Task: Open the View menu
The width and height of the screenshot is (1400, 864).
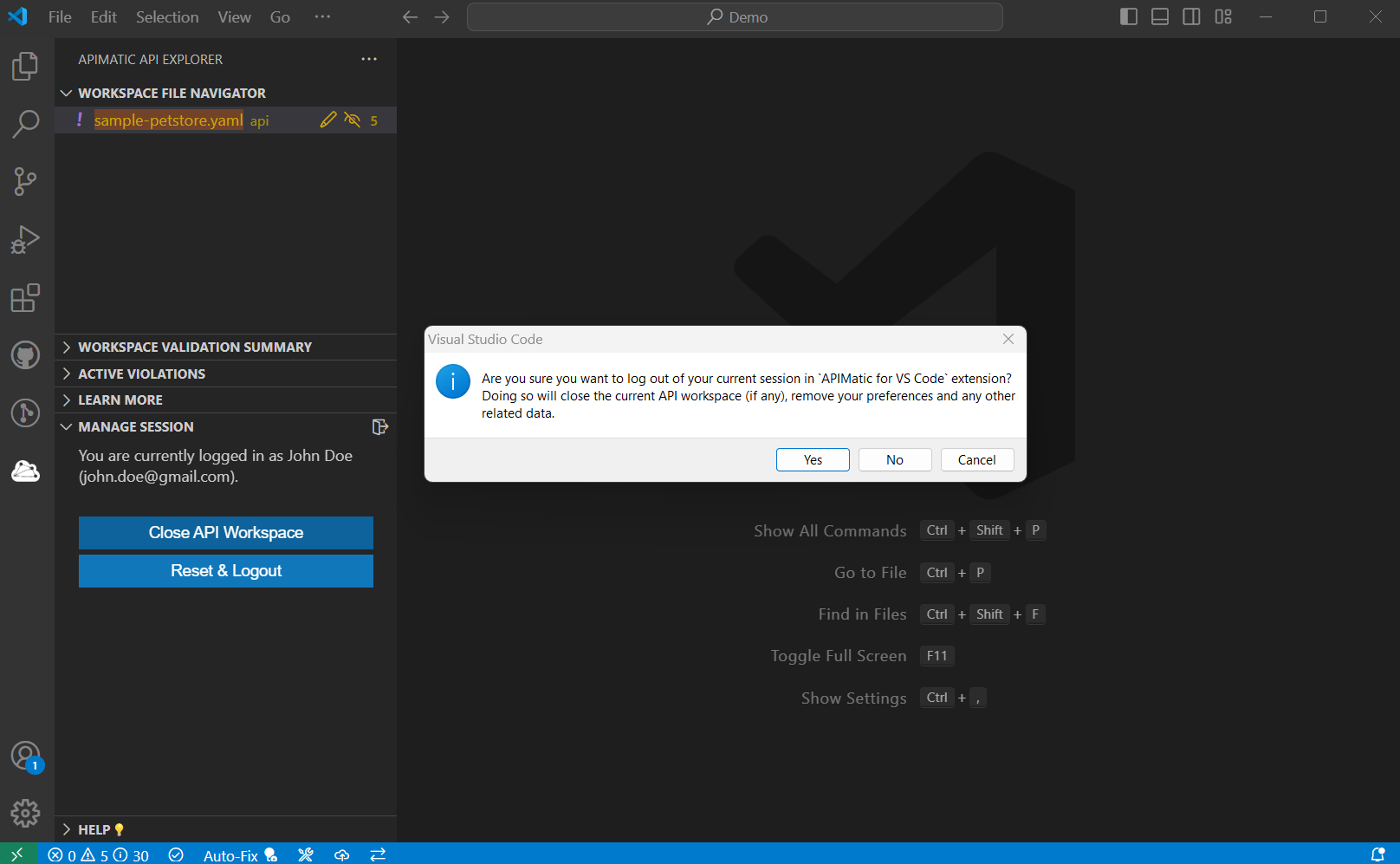Action: [x=234, y=17]
